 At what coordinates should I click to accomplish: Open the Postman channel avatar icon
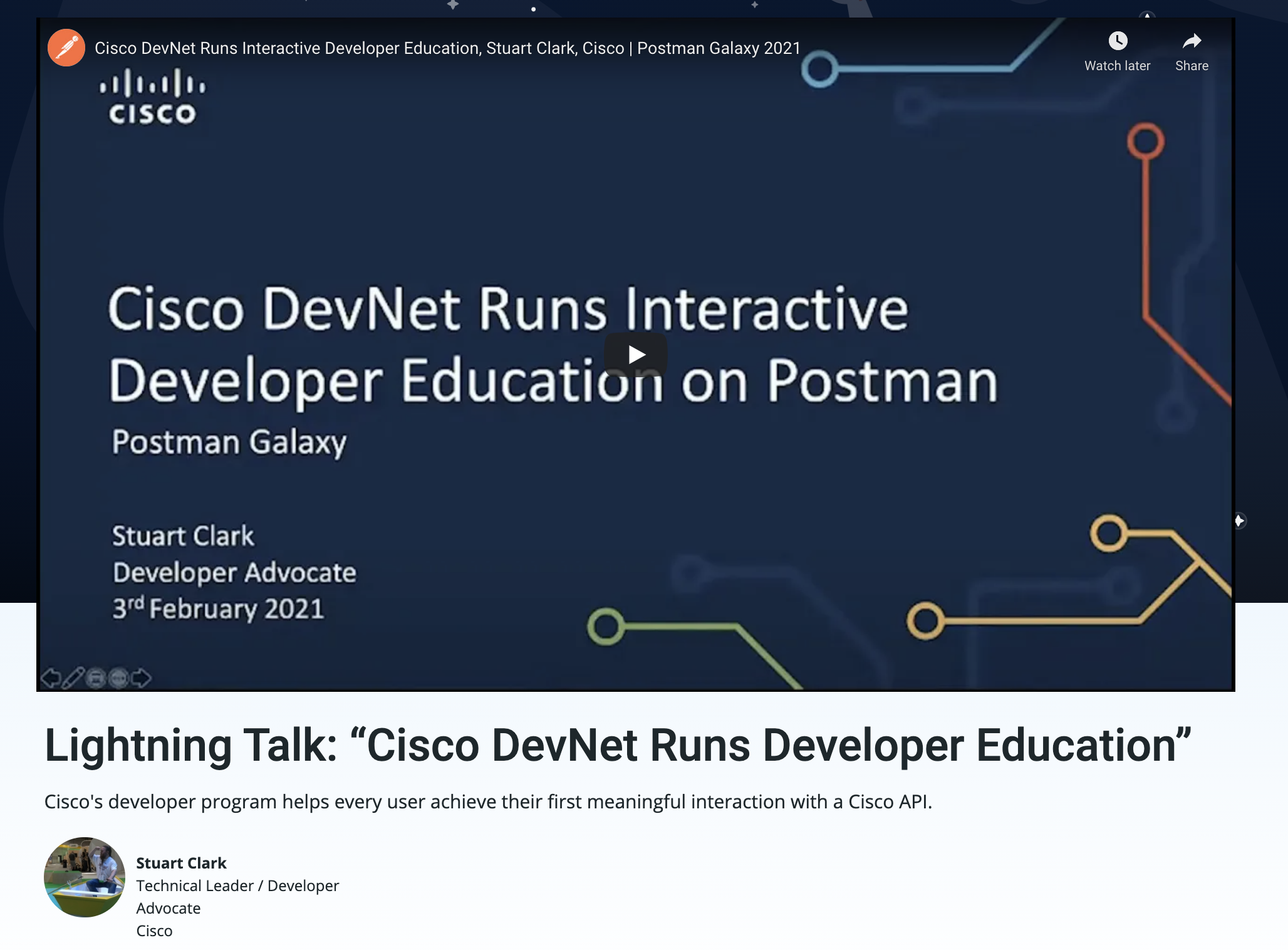coord(66,48)
